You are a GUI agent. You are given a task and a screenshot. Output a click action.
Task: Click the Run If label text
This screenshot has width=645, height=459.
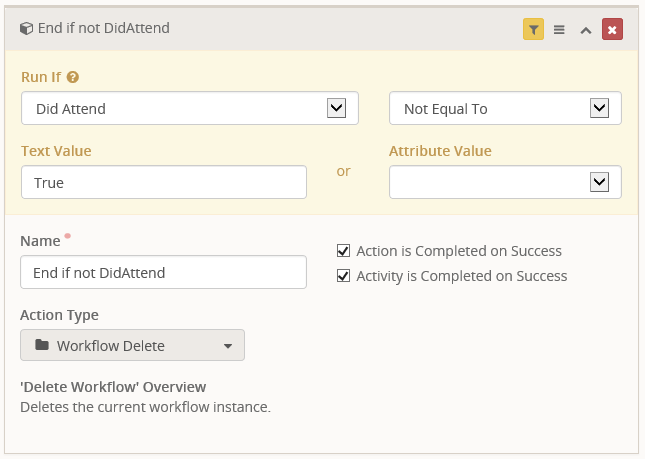[x=41, y=77]
